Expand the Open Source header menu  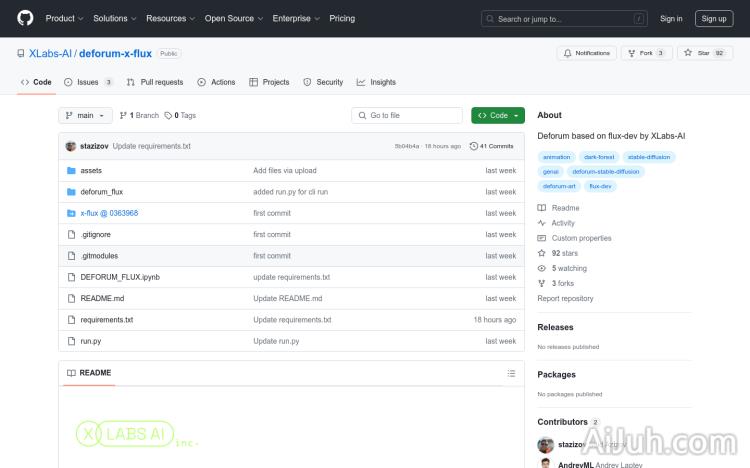[233, 18]
